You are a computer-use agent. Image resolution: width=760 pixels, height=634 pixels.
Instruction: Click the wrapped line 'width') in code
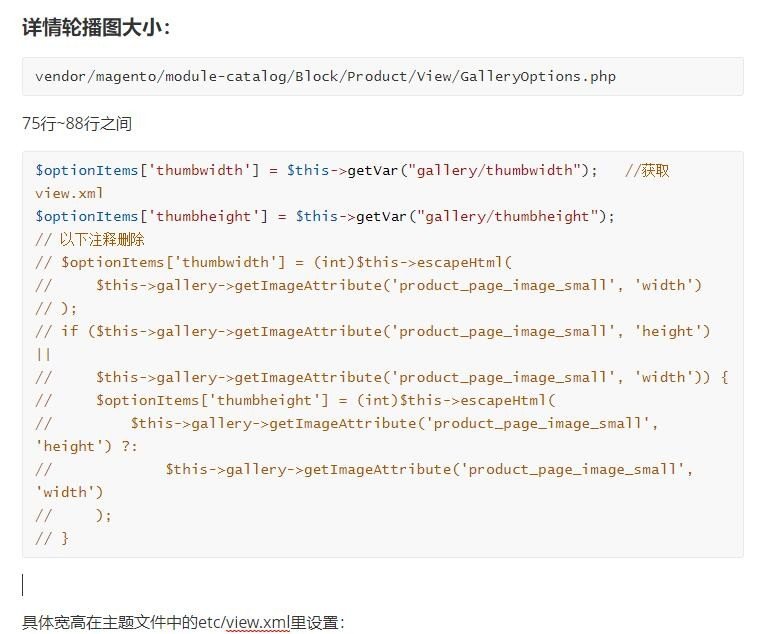point(69,492)
